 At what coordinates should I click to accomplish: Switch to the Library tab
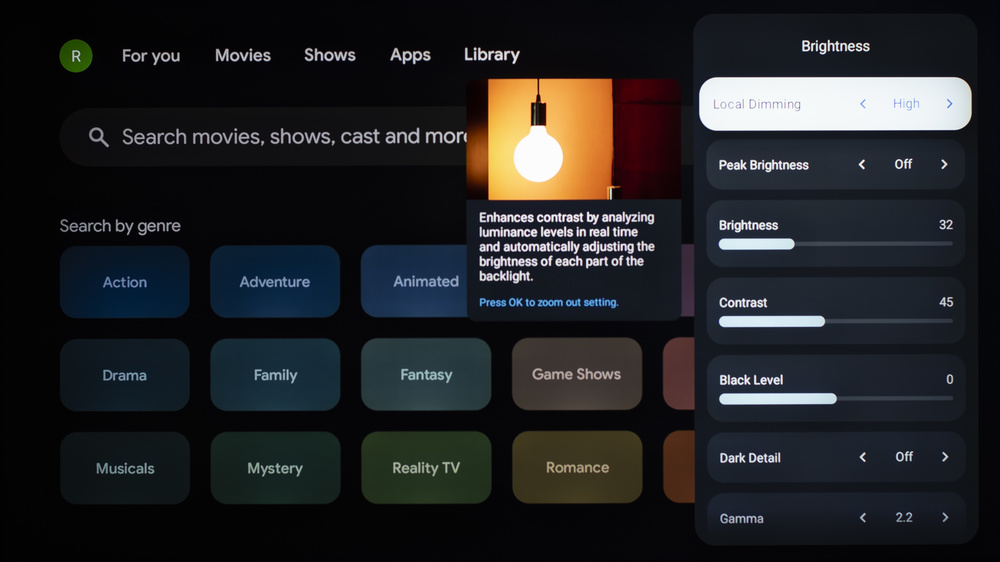(491, 55)
